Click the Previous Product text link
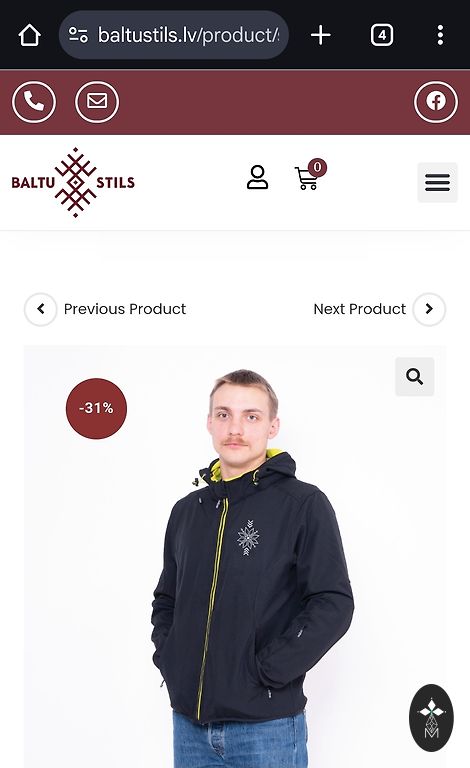Screen dimensions: 470x768 pos(125,309)
